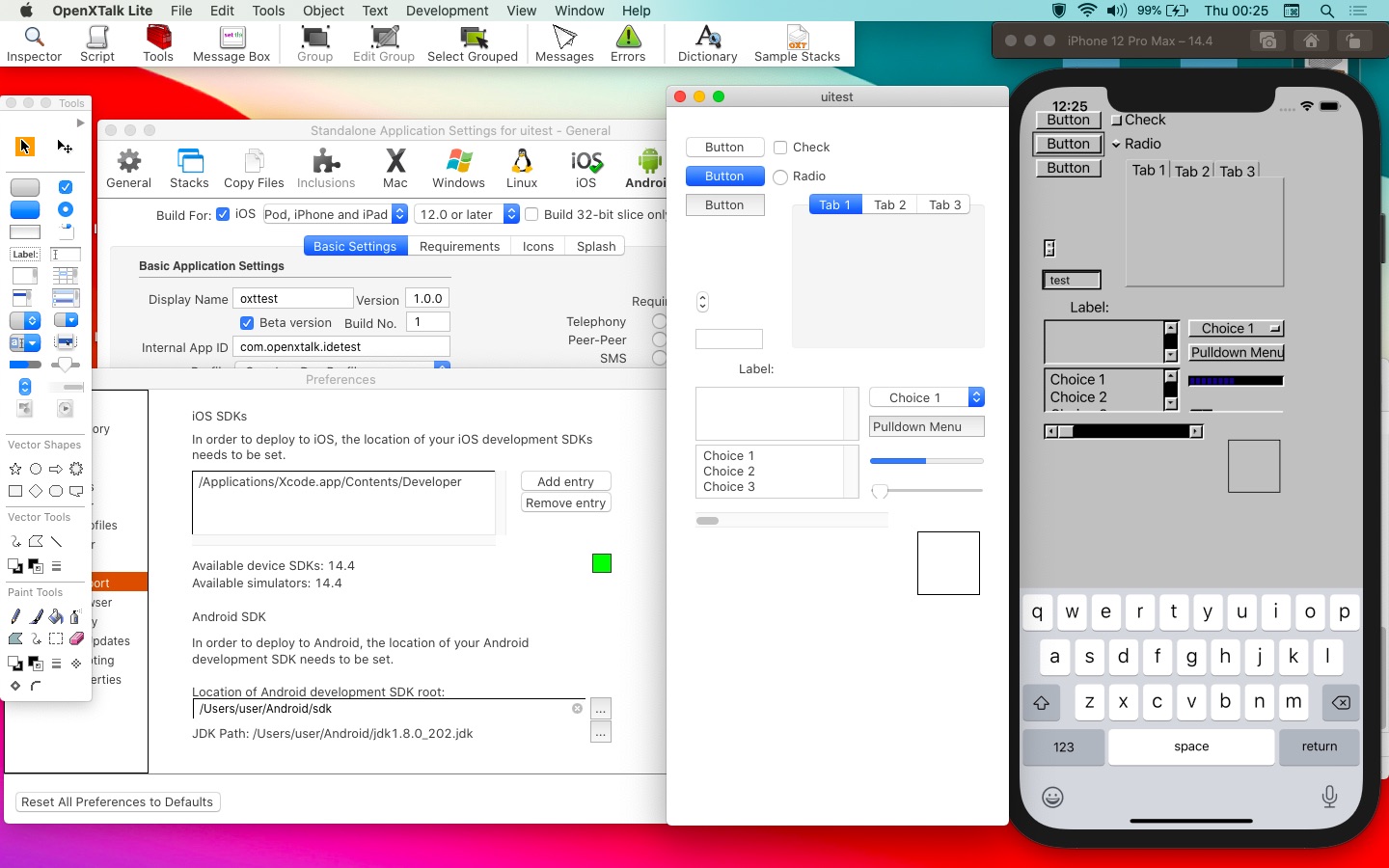Pick the speech bubble vector shape
The image size is (1389, 868).
click(x=76, y=491)
